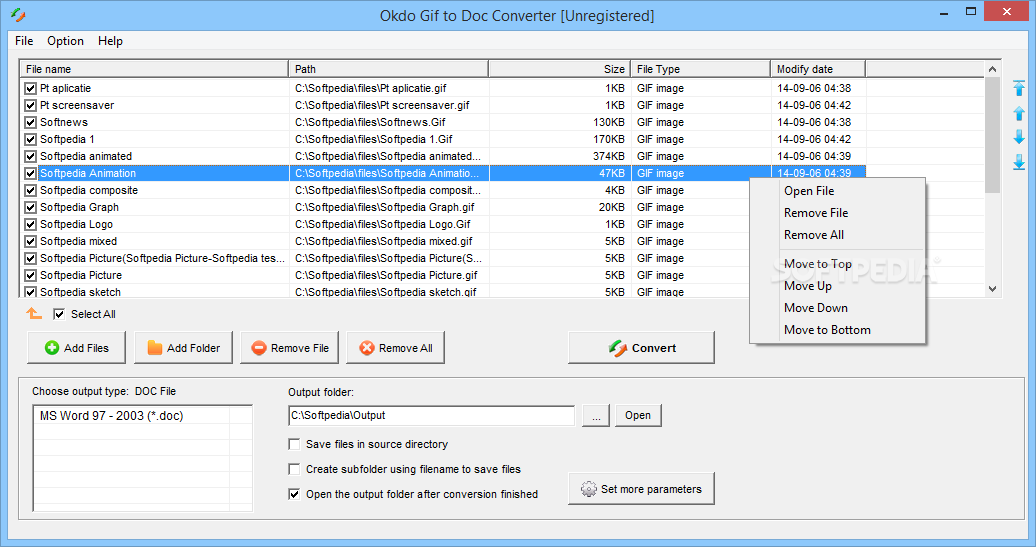Open the Help menu
This screenshot has height=547, width=1036.
[110, 41]
